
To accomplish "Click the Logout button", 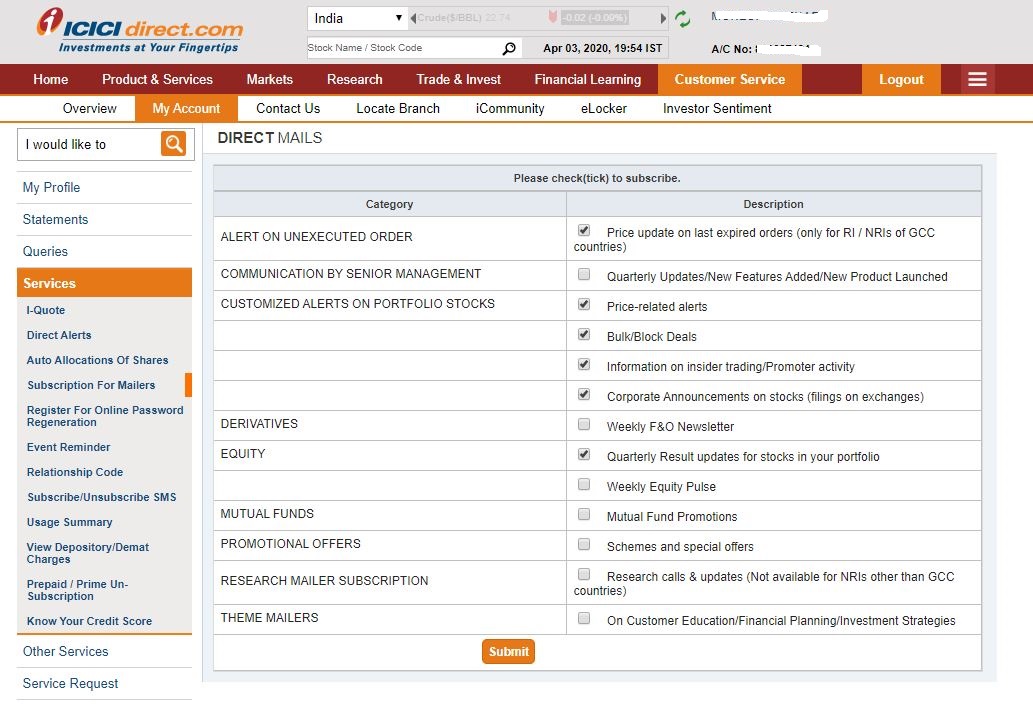I will [x=901, y=79].
